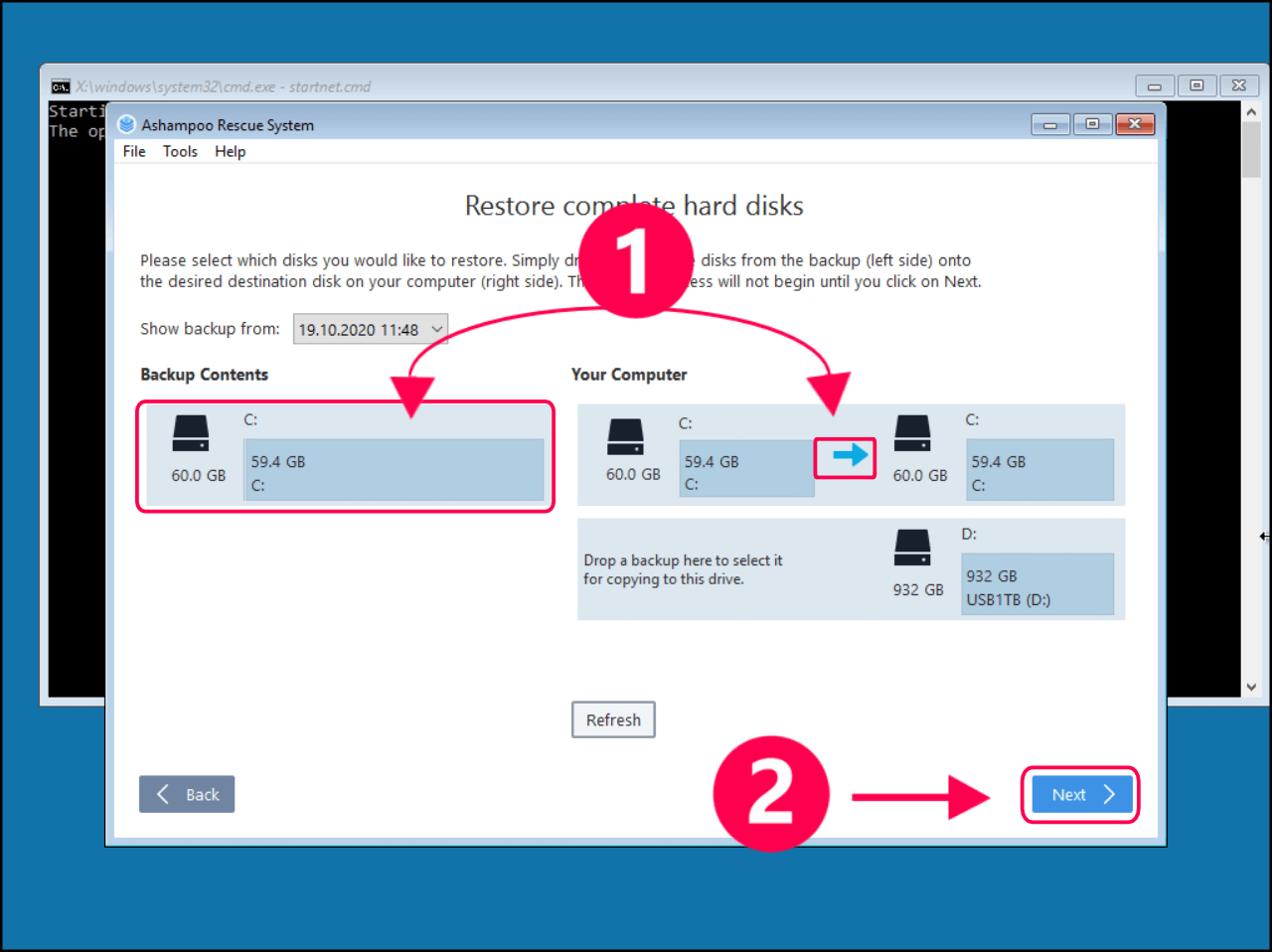Close the Ashampoo Rescue System window

coord(1135,124)
